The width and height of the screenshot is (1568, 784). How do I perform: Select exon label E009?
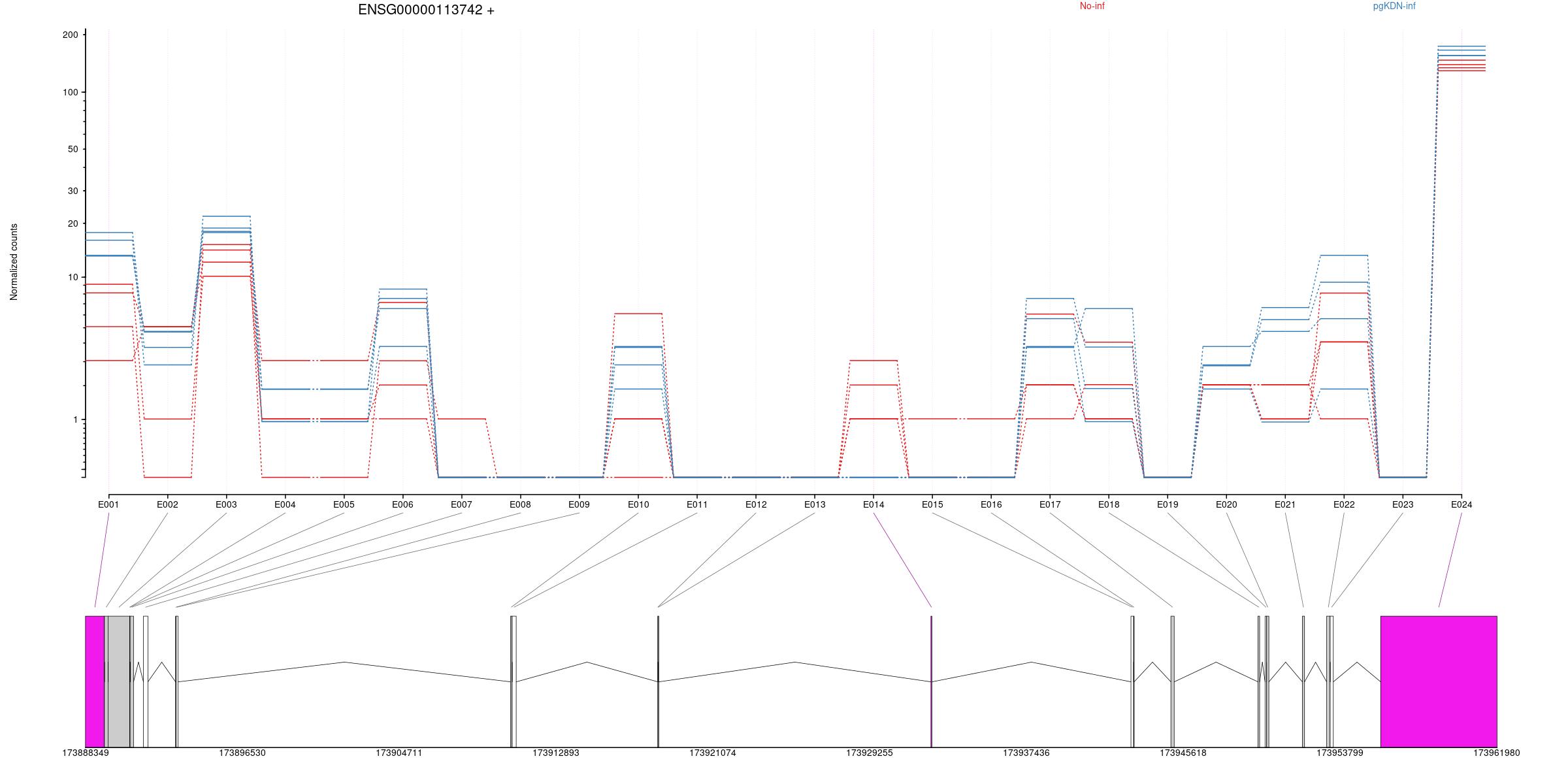click(x=579, y=504)
